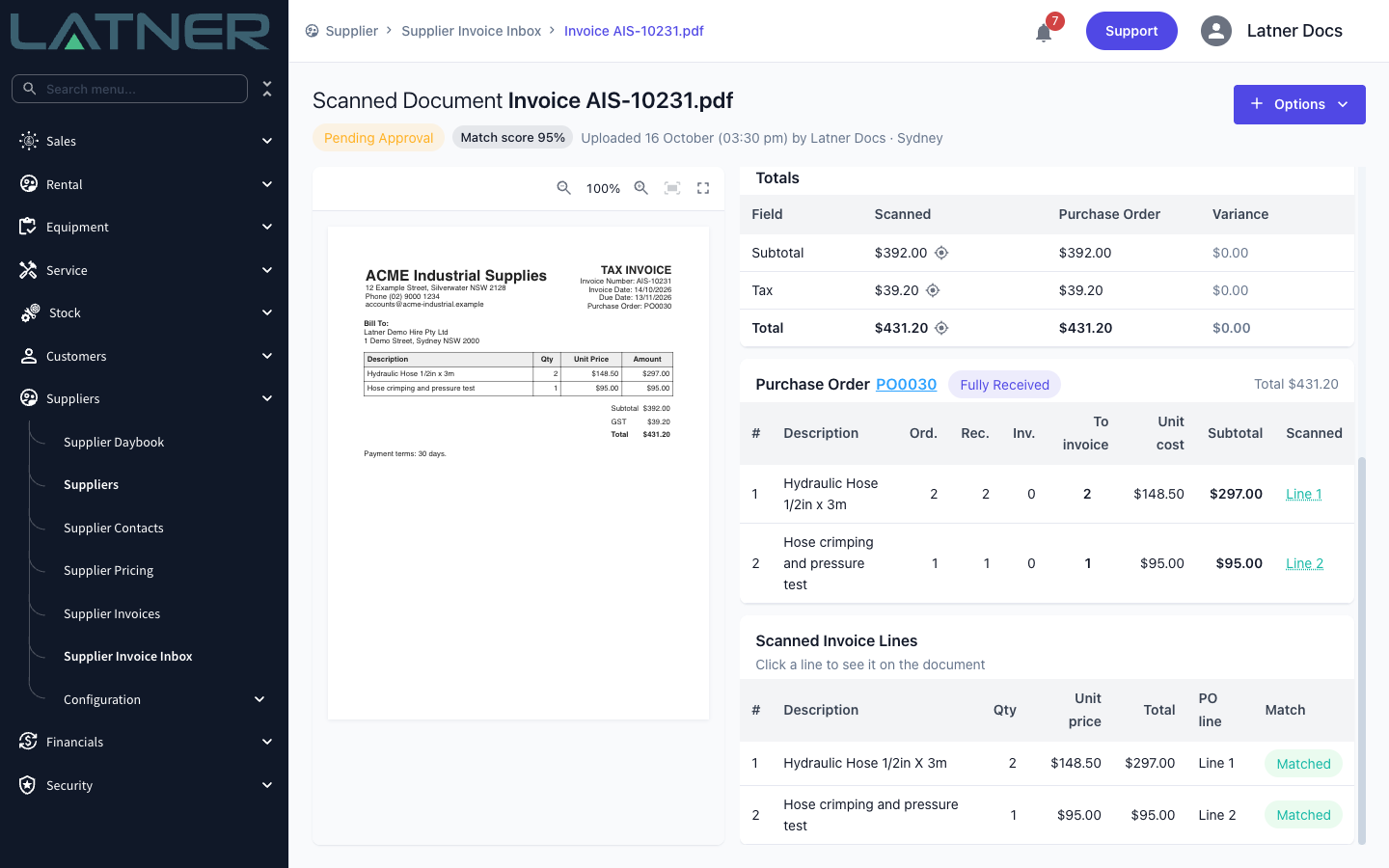Fit document to width icon
The image size is (1389, 868).
tap(672, 188)
